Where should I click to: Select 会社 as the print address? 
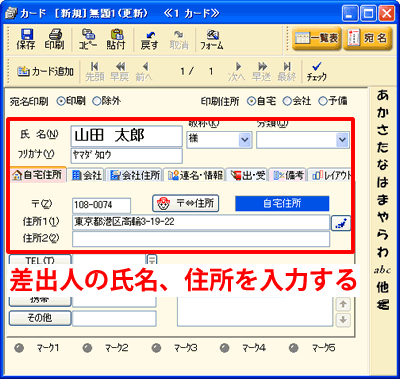pyautogui.click(x=287, y=101)
